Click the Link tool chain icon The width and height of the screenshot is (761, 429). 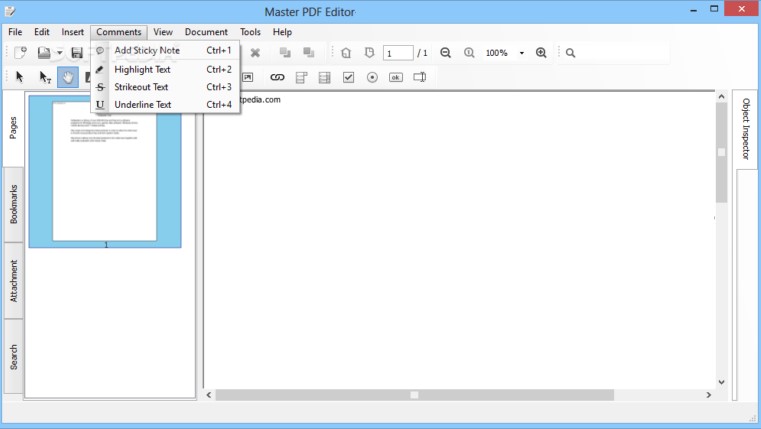[x=277, y=77]
